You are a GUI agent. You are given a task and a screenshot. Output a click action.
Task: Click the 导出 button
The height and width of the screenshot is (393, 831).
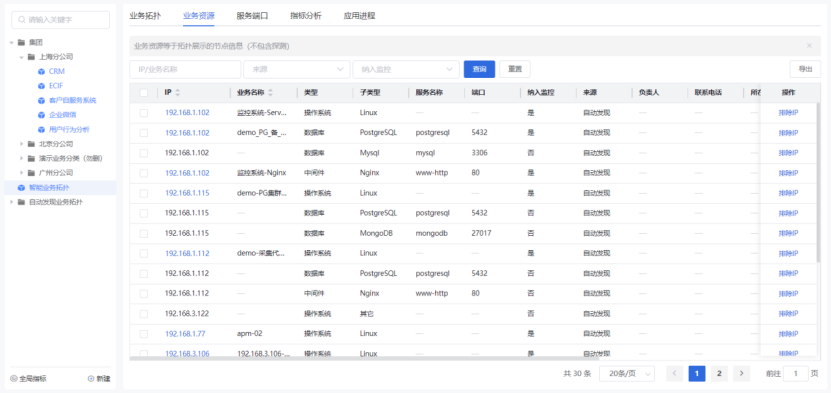[x=805, y=69]
